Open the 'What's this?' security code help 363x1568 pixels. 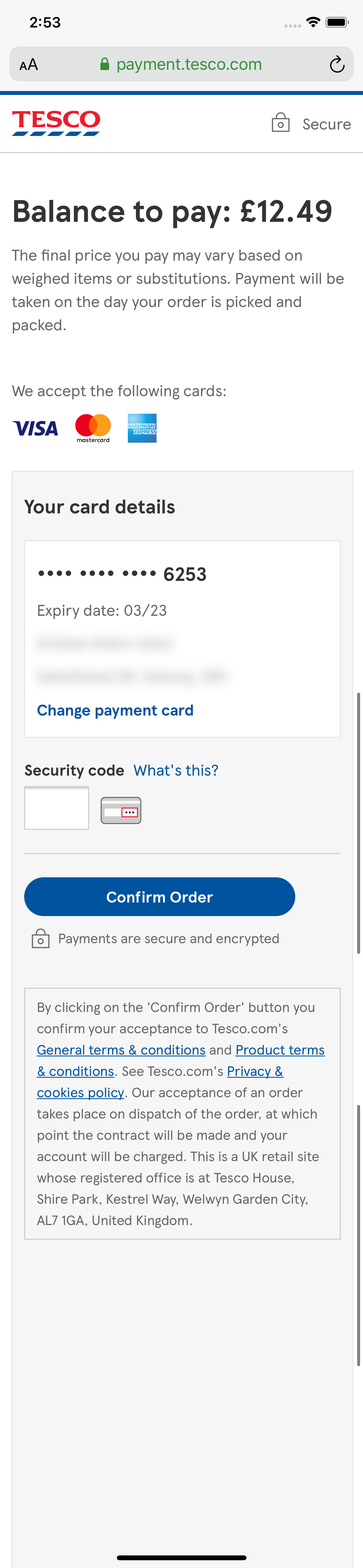175,769
